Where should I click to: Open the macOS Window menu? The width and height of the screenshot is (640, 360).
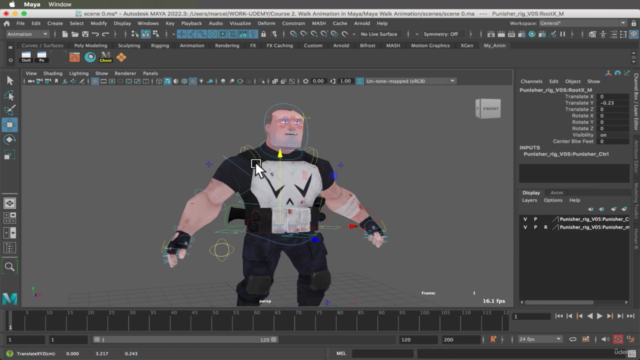point(60,4)
